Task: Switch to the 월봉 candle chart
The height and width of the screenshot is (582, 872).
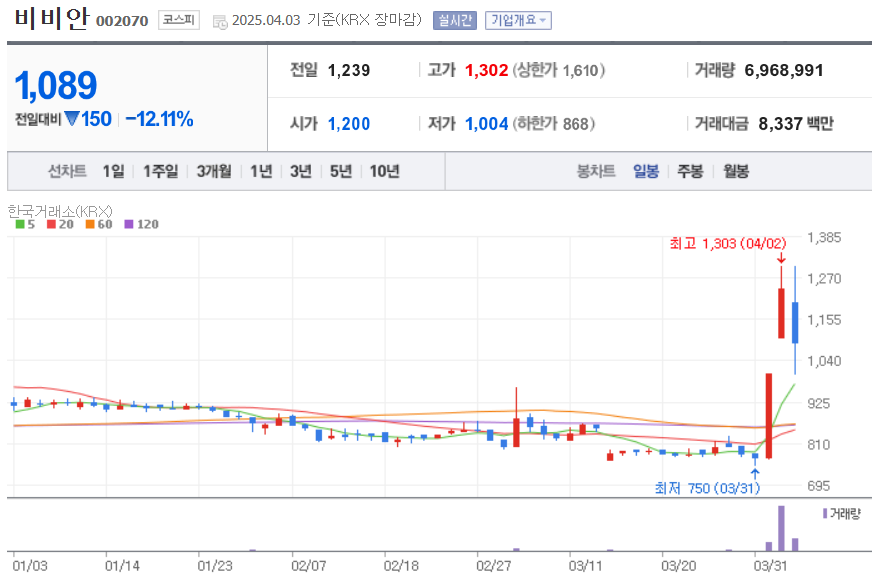Action: pos(736,171)
